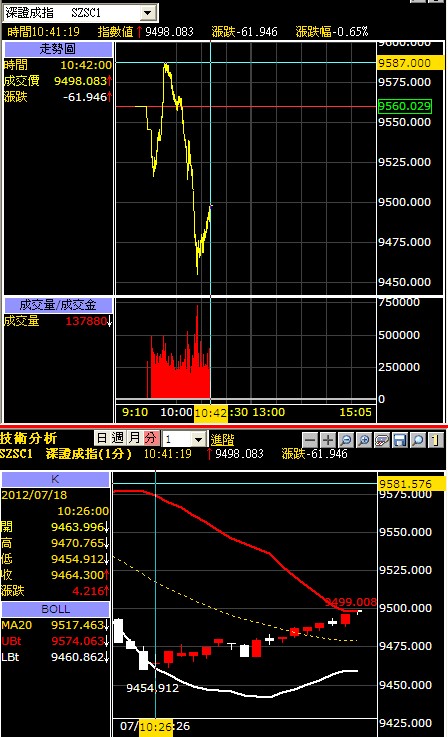
Task: Click the search magnifier icon
Action: [x=417, y=440]
